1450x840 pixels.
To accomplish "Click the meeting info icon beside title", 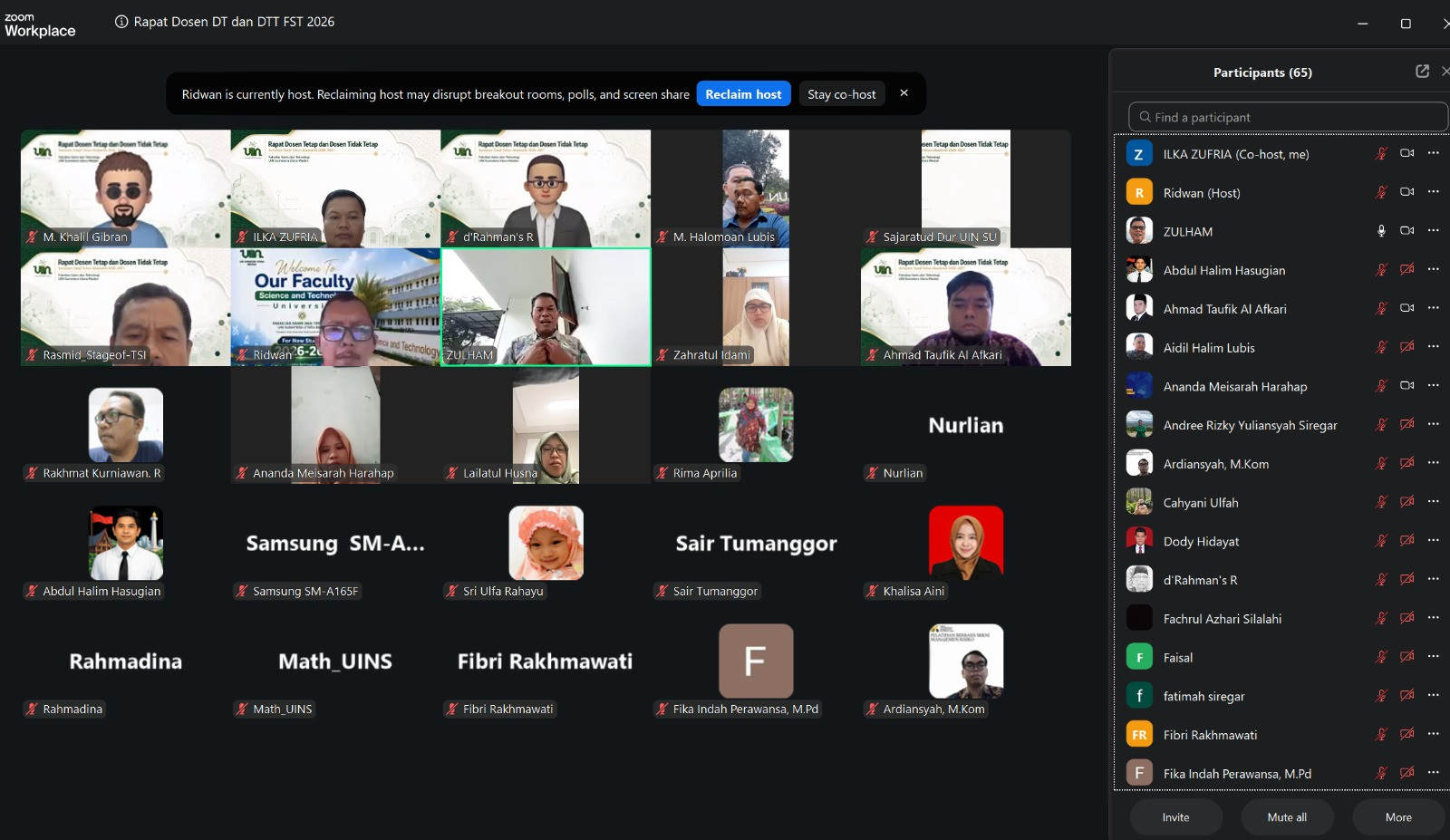I will (x=121, y=22).
